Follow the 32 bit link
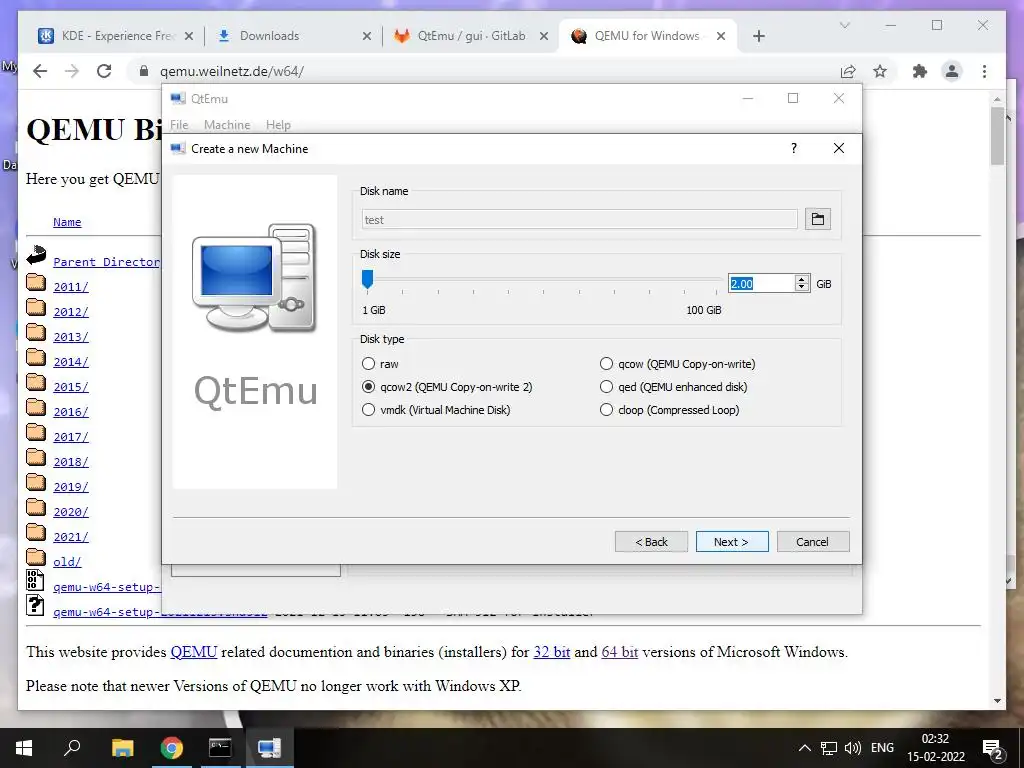 tap(552, 652)
